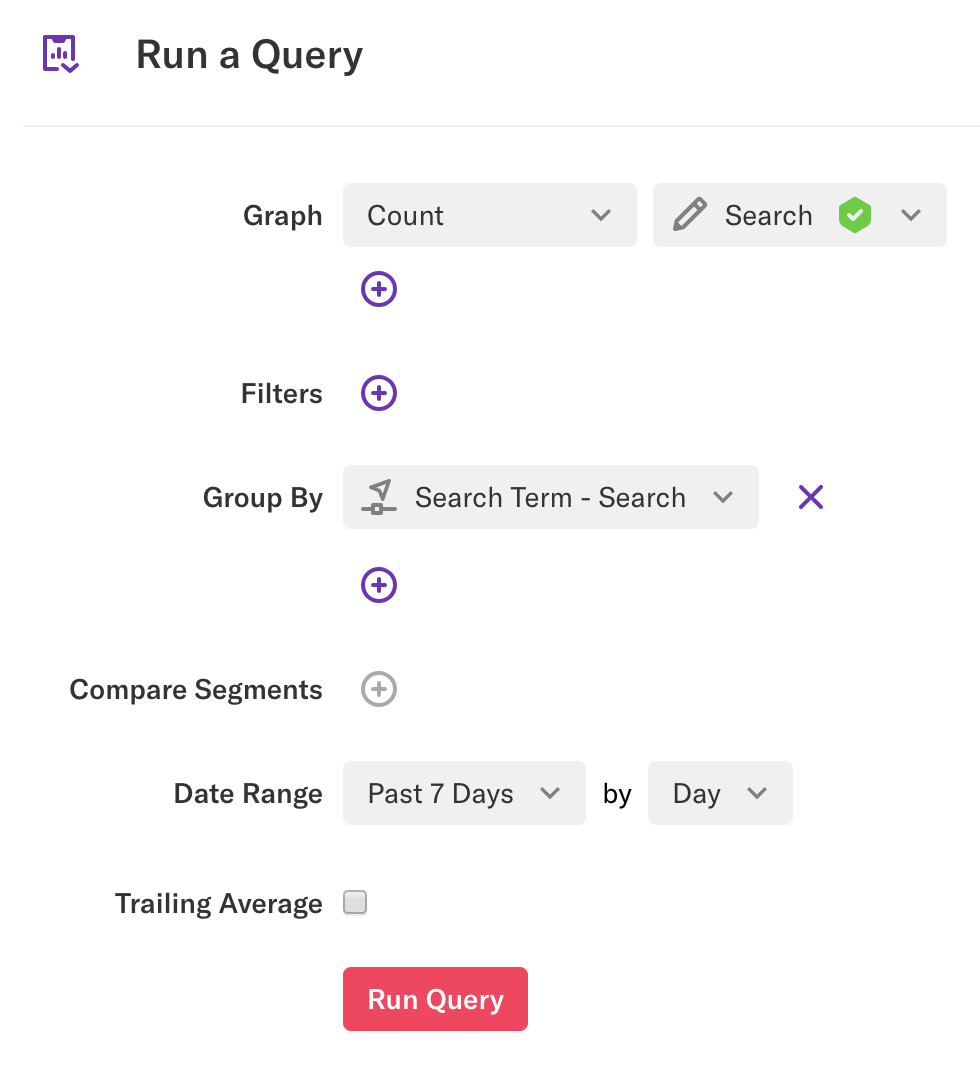The height and width of the screenshot is (1065, 980).
Task: Click the property icon in Group By field
Action: pyautogui.click(x=379, y=497)
